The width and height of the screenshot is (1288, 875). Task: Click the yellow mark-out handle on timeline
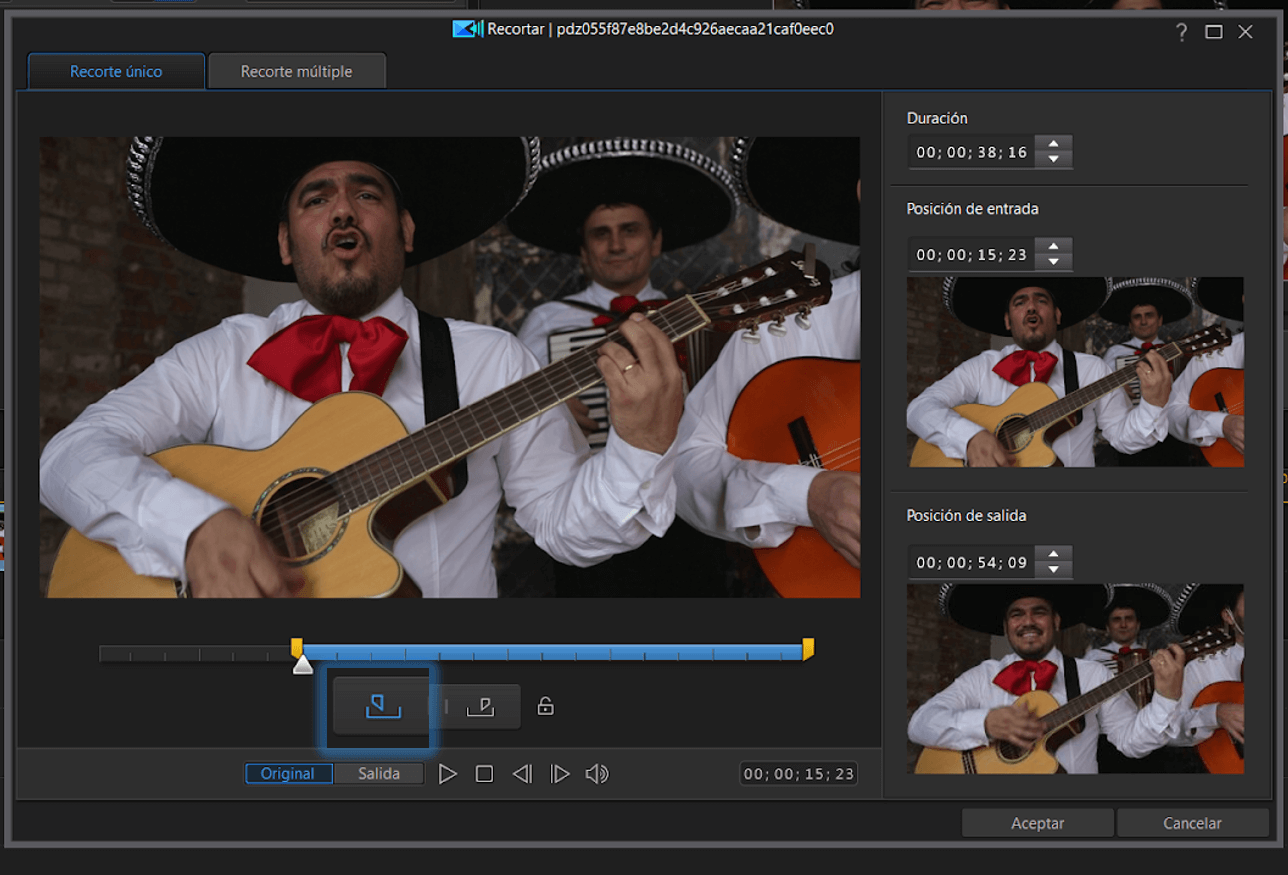pos(808,648)
